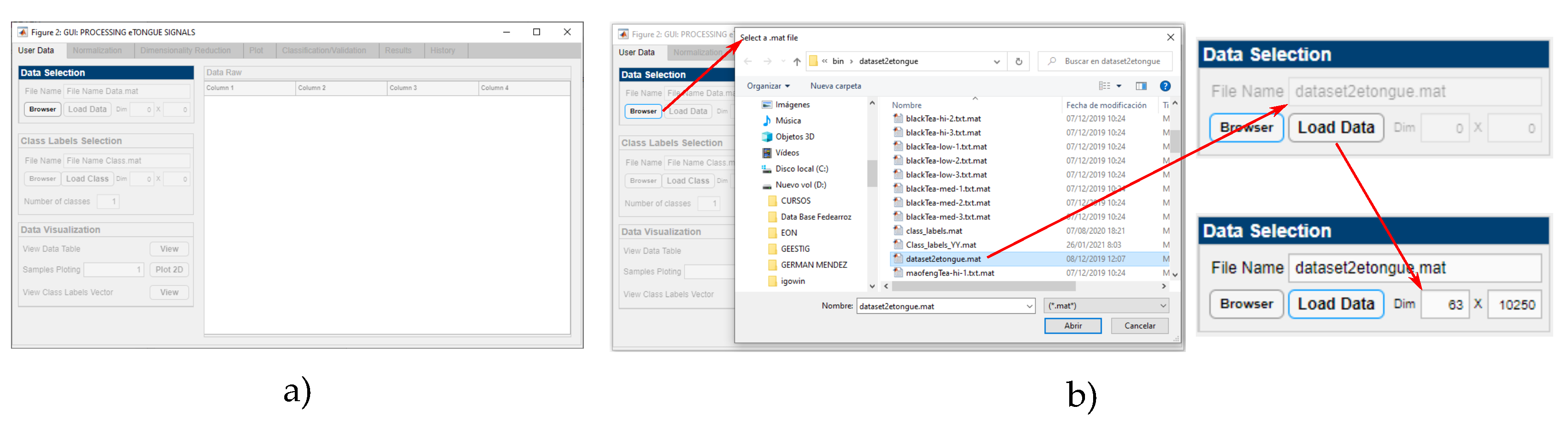This screenshot has height=426, width=1568.
Task: Select the Plot tab
Action: [256, 51]
